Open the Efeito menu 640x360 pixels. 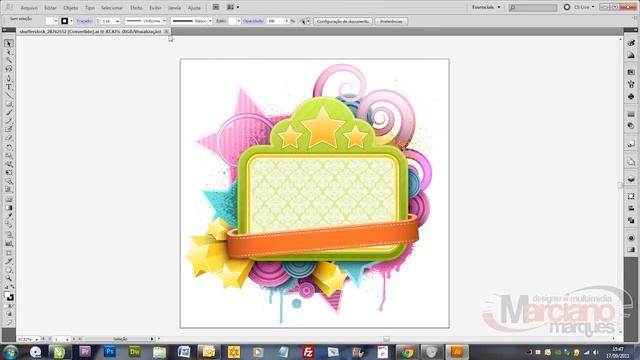click(x=136, y=8)
